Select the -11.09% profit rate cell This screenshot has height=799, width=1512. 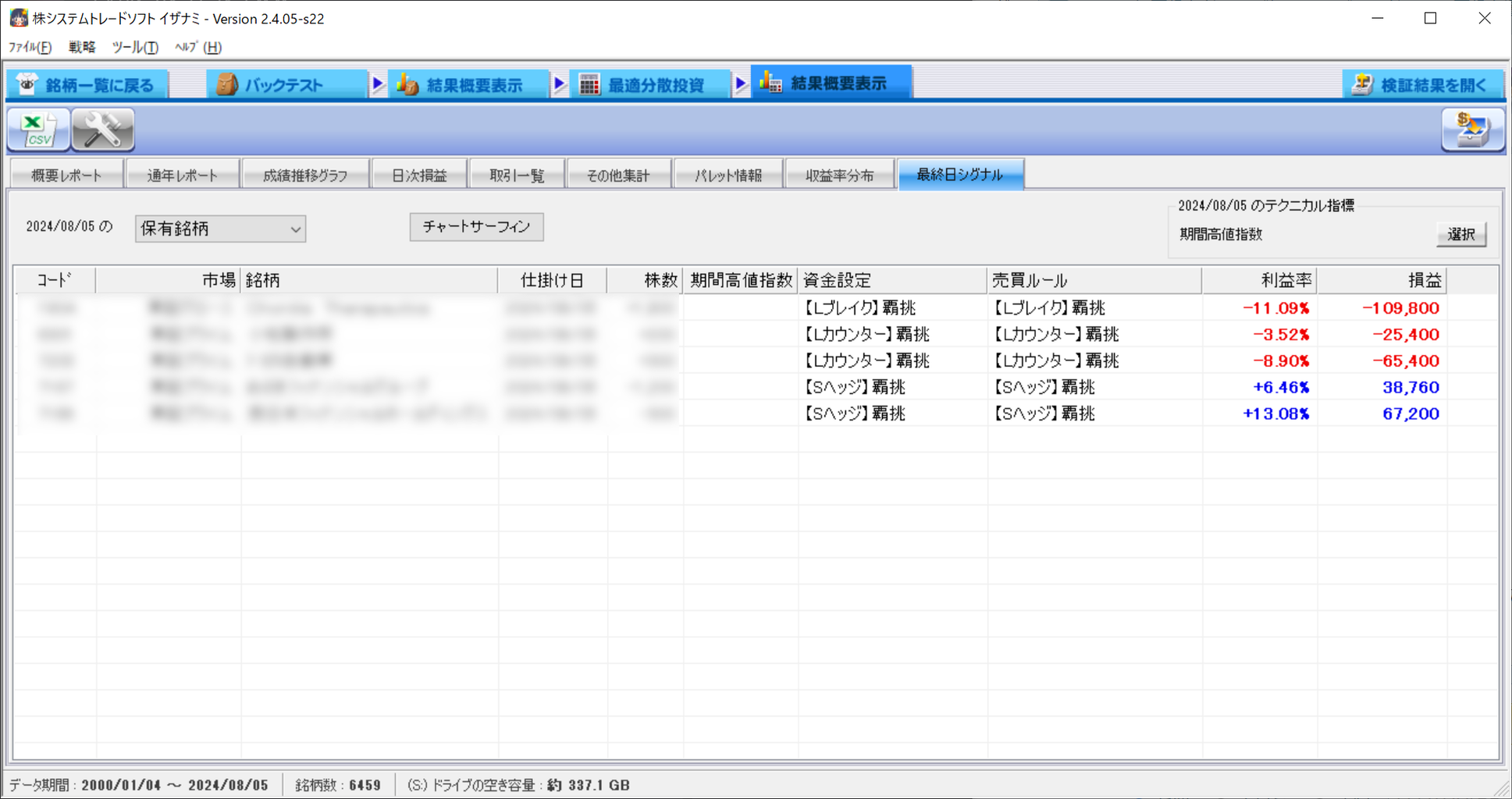coord(1260,308)
